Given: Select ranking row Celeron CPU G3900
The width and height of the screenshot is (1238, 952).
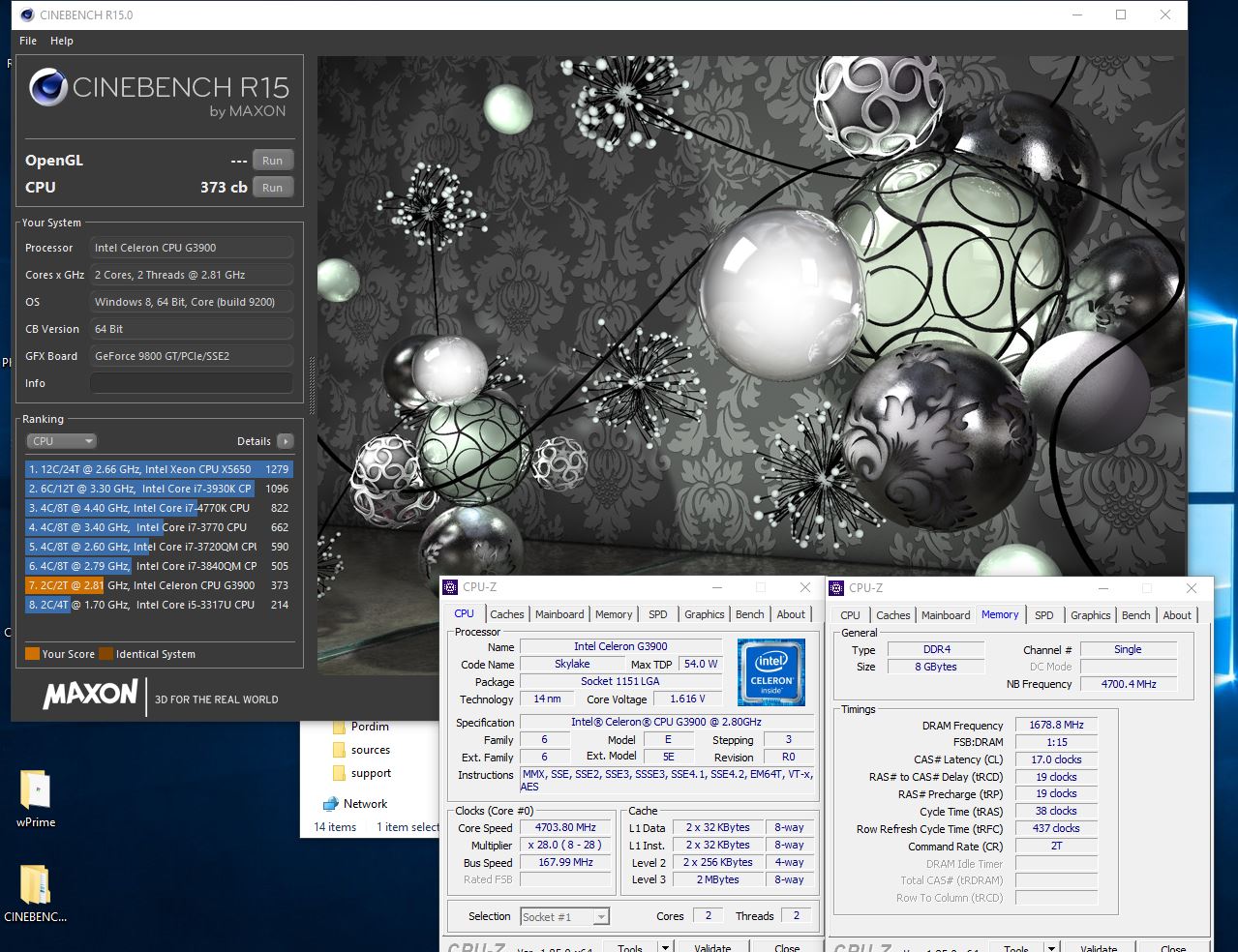Looking at the screenshot, I should click(159, 585).
